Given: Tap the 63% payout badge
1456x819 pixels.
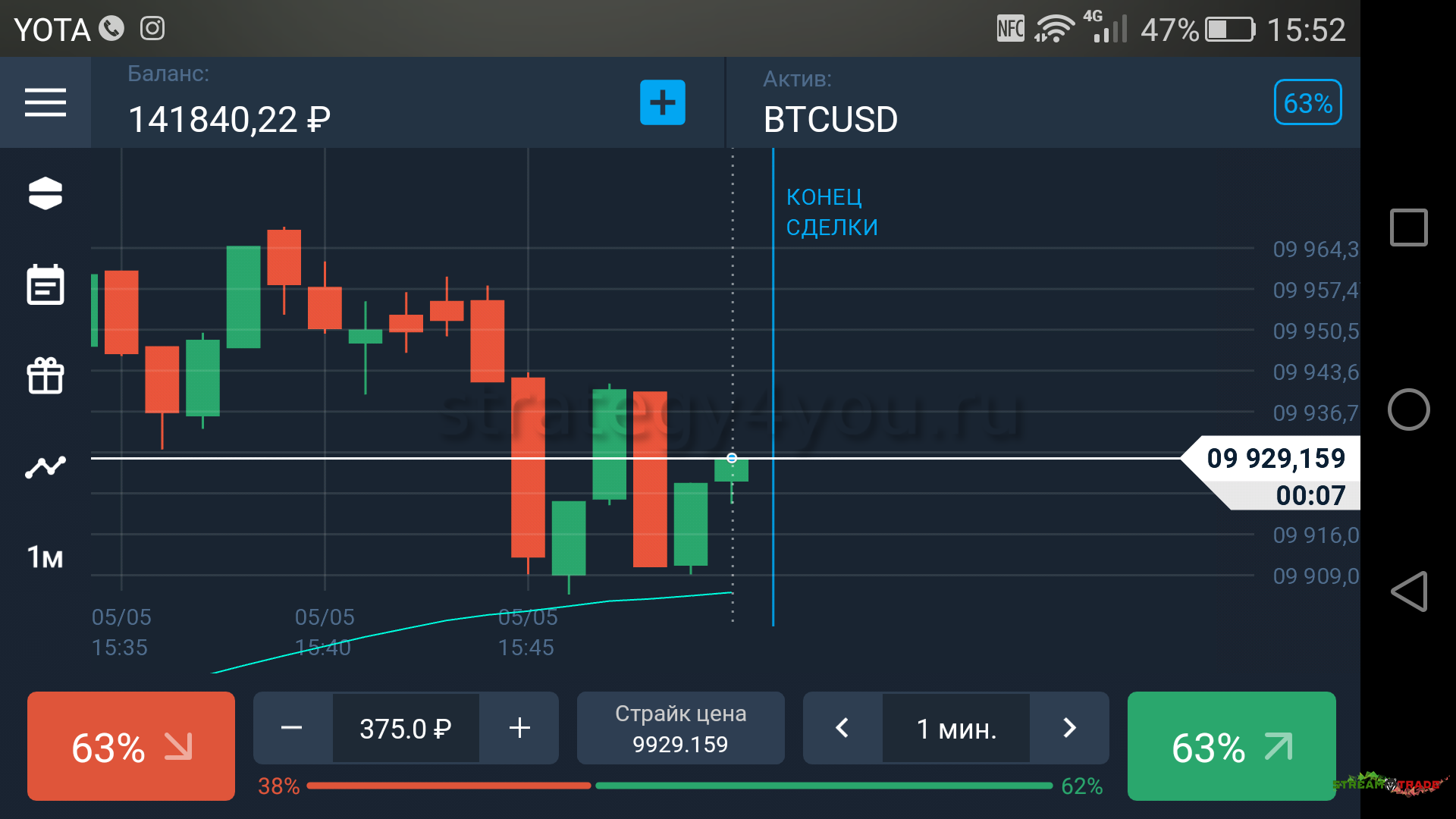Looking at the screenshot, I should [x=1307, y=102].
